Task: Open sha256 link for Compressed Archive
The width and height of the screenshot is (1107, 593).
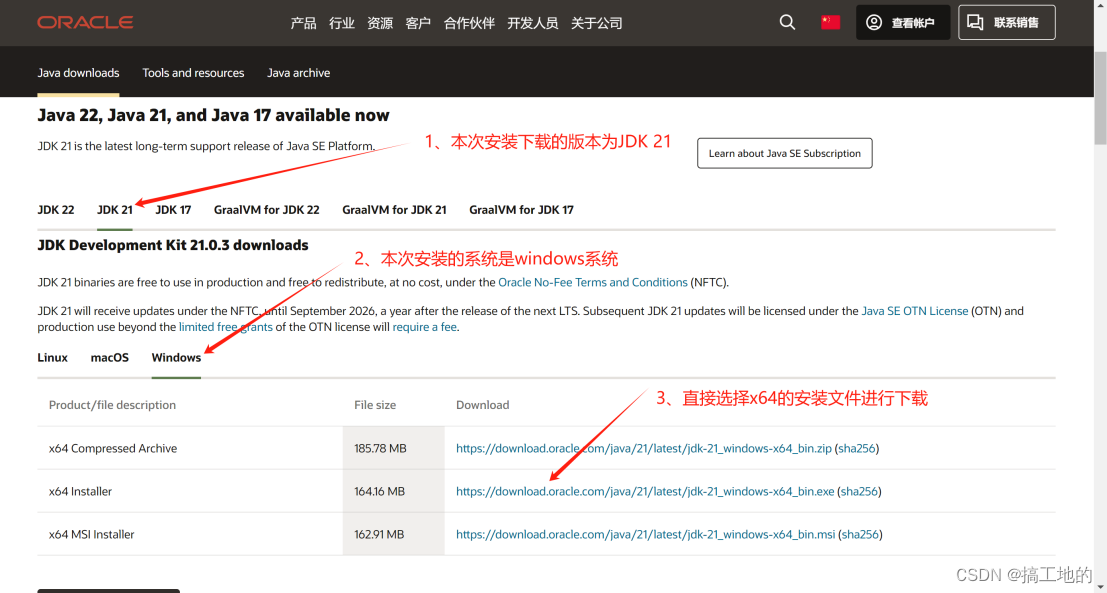Action: [x=857, y=448]
